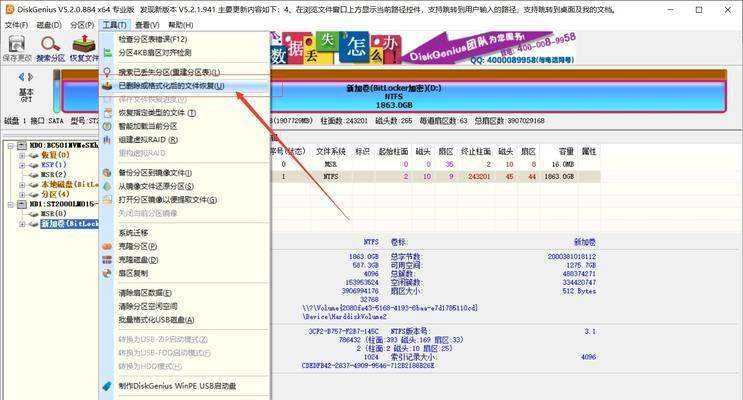Click the 1863.0GB capacity cell
Image resolution: width=743 pixels, height=400 pixels.
click(x=559, y=176)
